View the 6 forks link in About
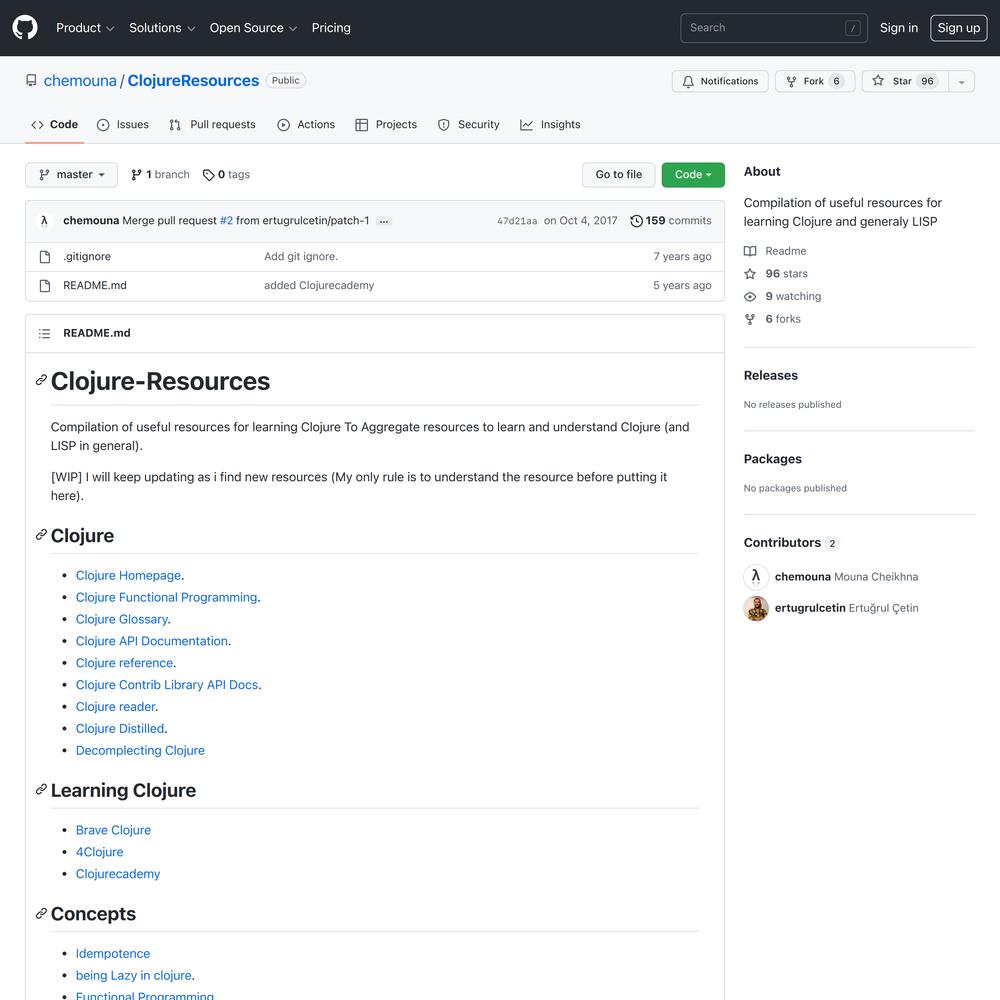The width and height of the screenshot is (1000, 1000). tap(772, 319)
